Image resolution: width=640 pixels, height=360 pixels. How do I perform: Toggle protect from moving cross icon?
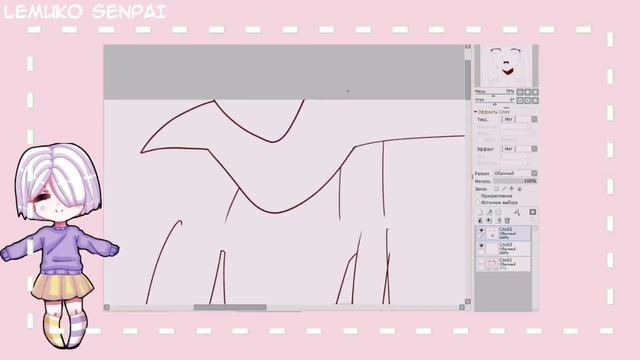tap(512, 189)
